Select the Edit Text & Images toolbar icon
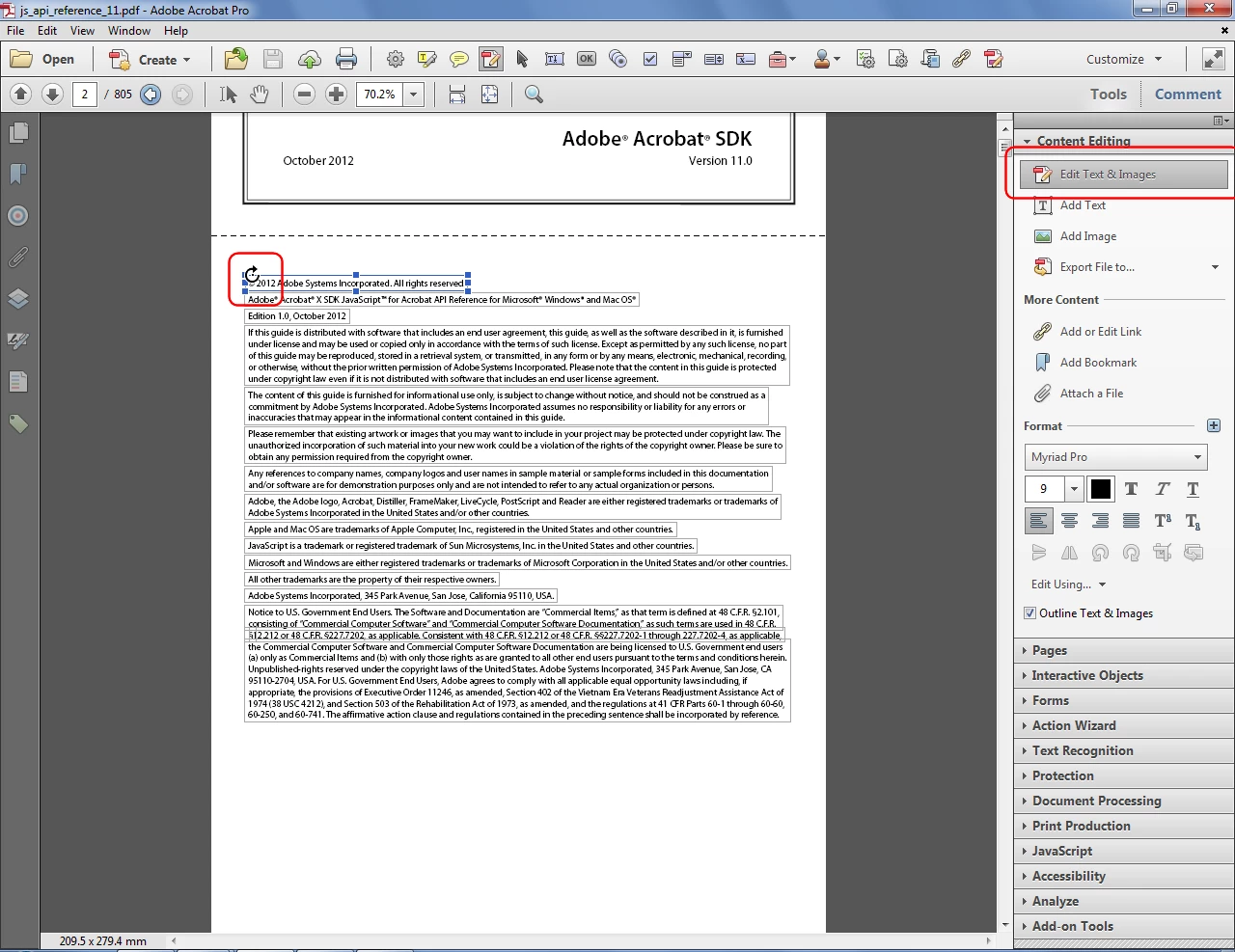 pos(491,60)
